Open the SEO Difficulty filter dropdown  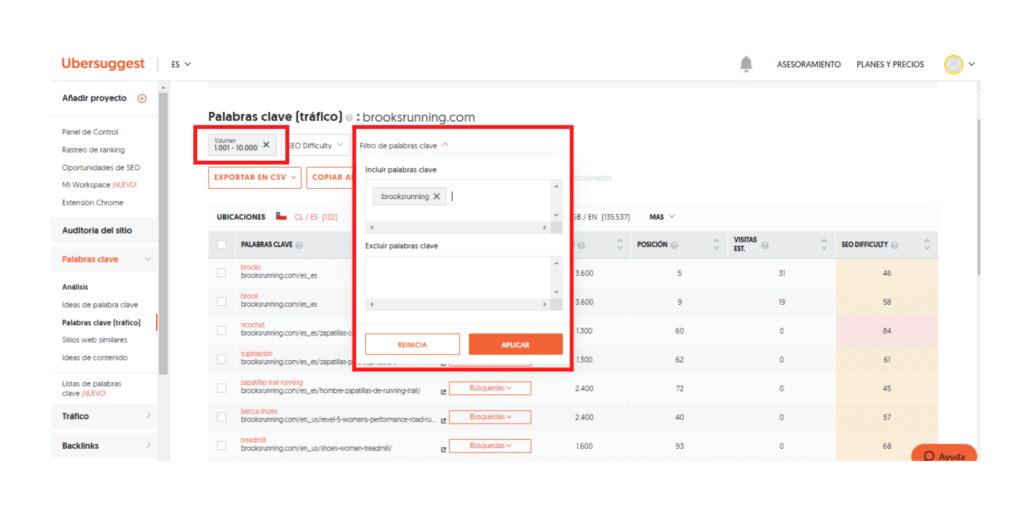315,145
